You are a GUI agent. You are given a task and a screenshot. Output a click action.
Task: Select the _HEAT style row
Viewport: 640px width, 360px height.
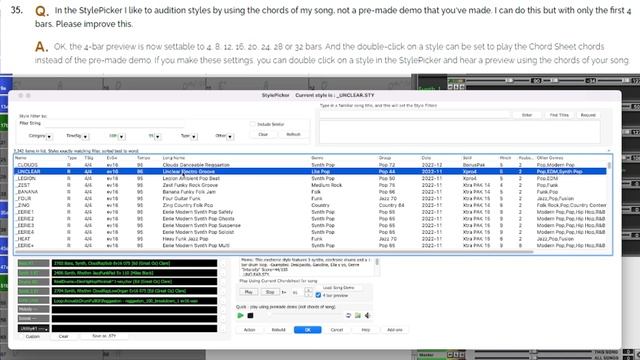[310, 239]
